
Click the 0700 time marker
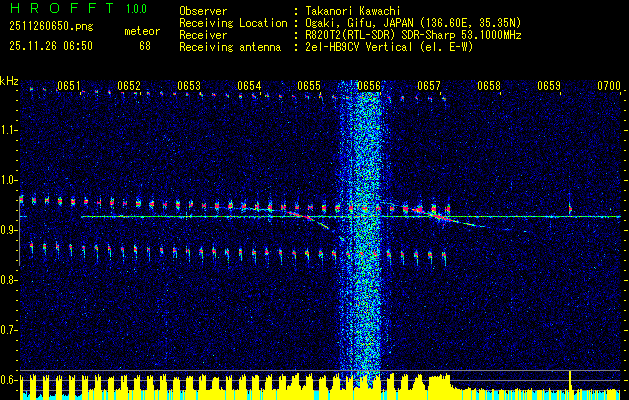tap(609, 86)
